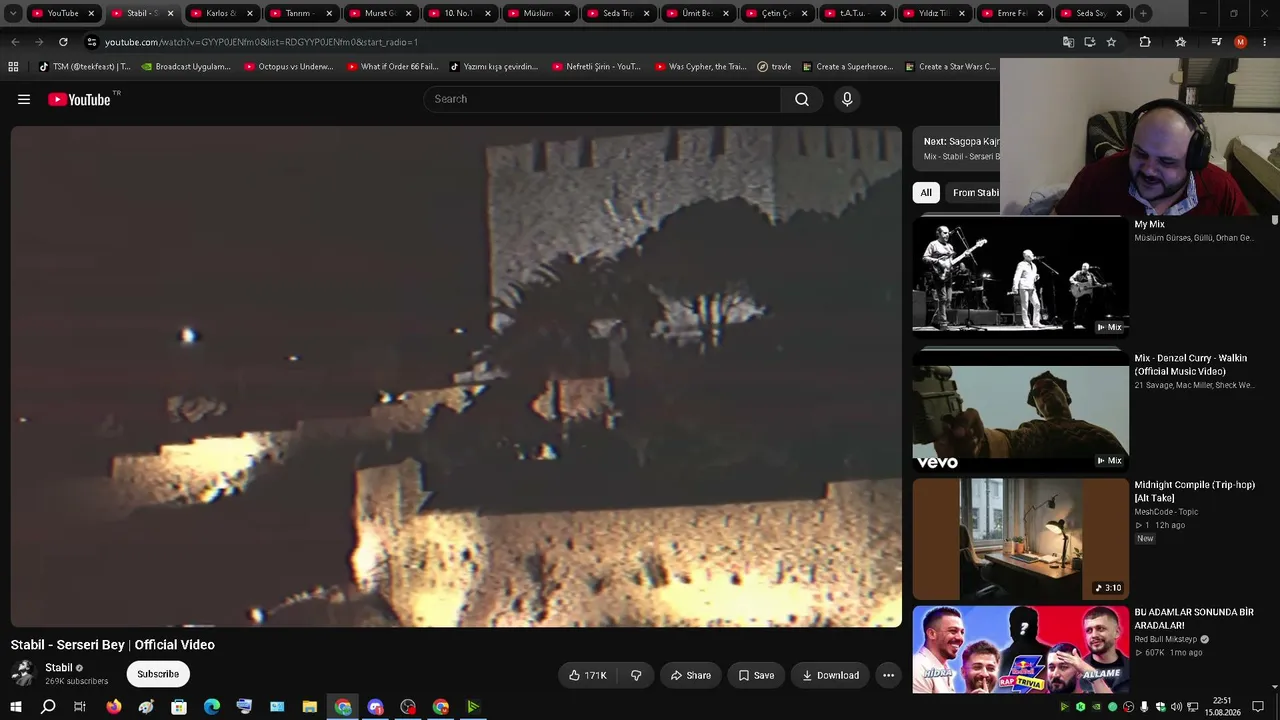
Task: Install the app using address bar icon
Action: (1089, 42)
